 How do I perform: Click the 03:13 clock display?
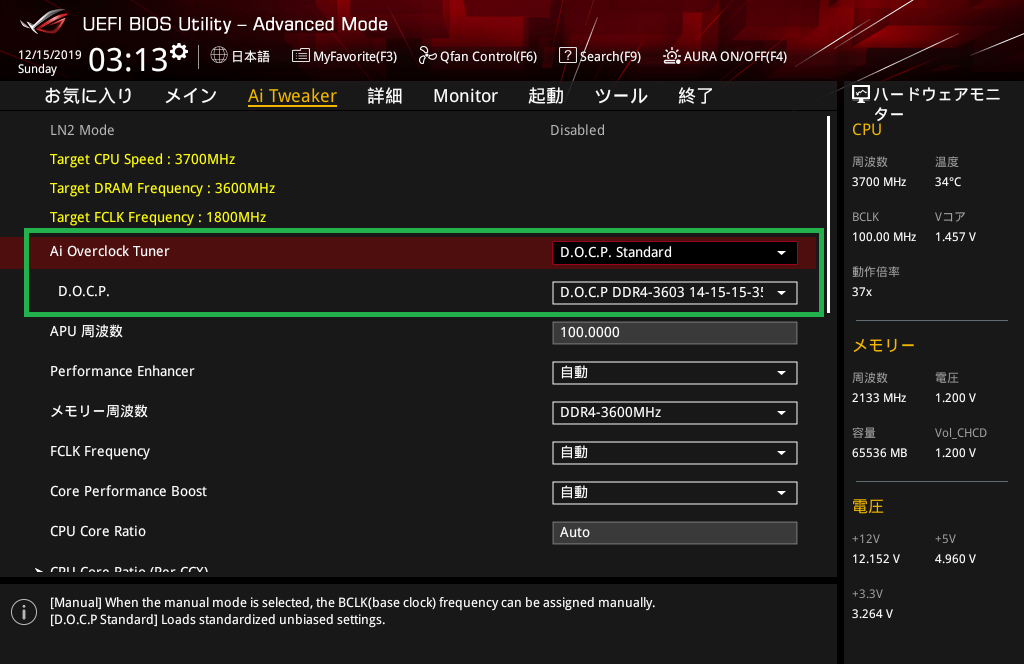pos(128,60)
